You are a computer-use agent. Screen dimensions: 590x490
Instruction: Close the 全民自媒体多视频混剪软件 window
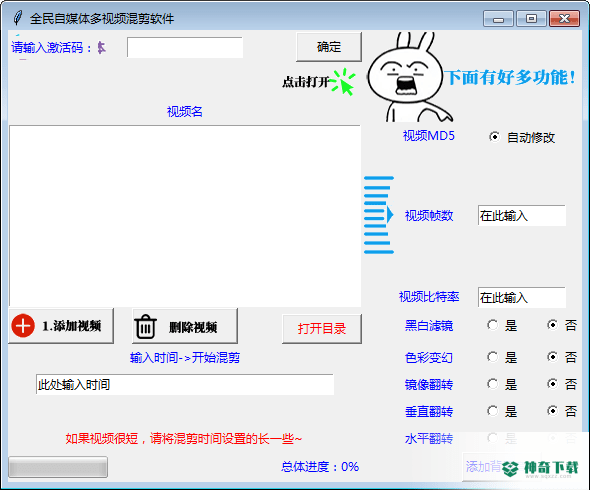pos(564,18)
